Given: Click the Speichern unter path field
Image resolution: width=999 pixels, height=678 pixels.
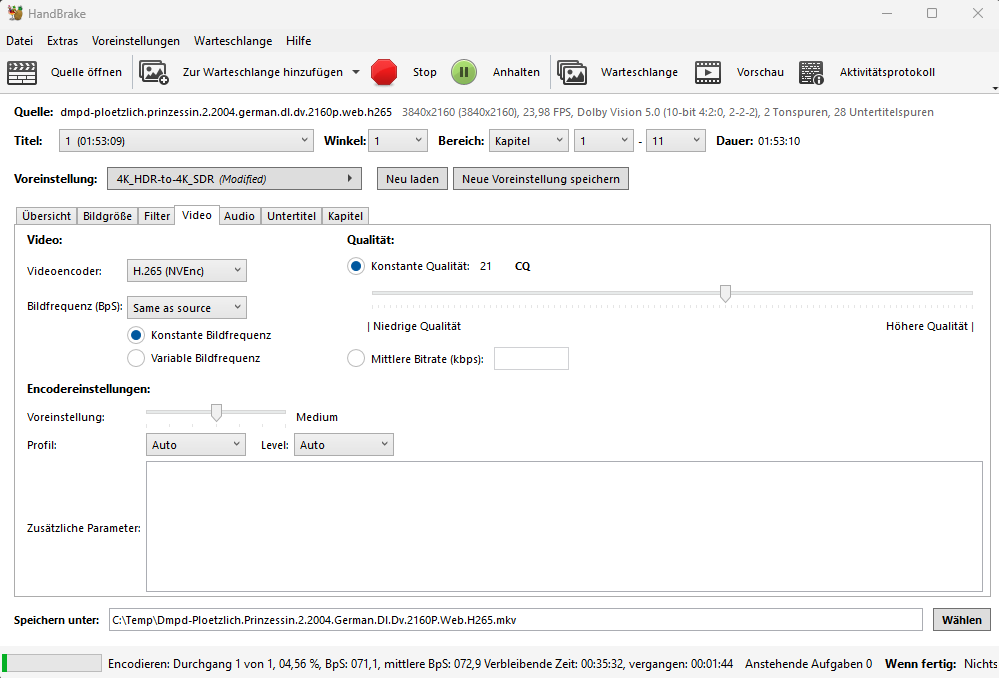Looking at the screenshot, I should point(515,619).
